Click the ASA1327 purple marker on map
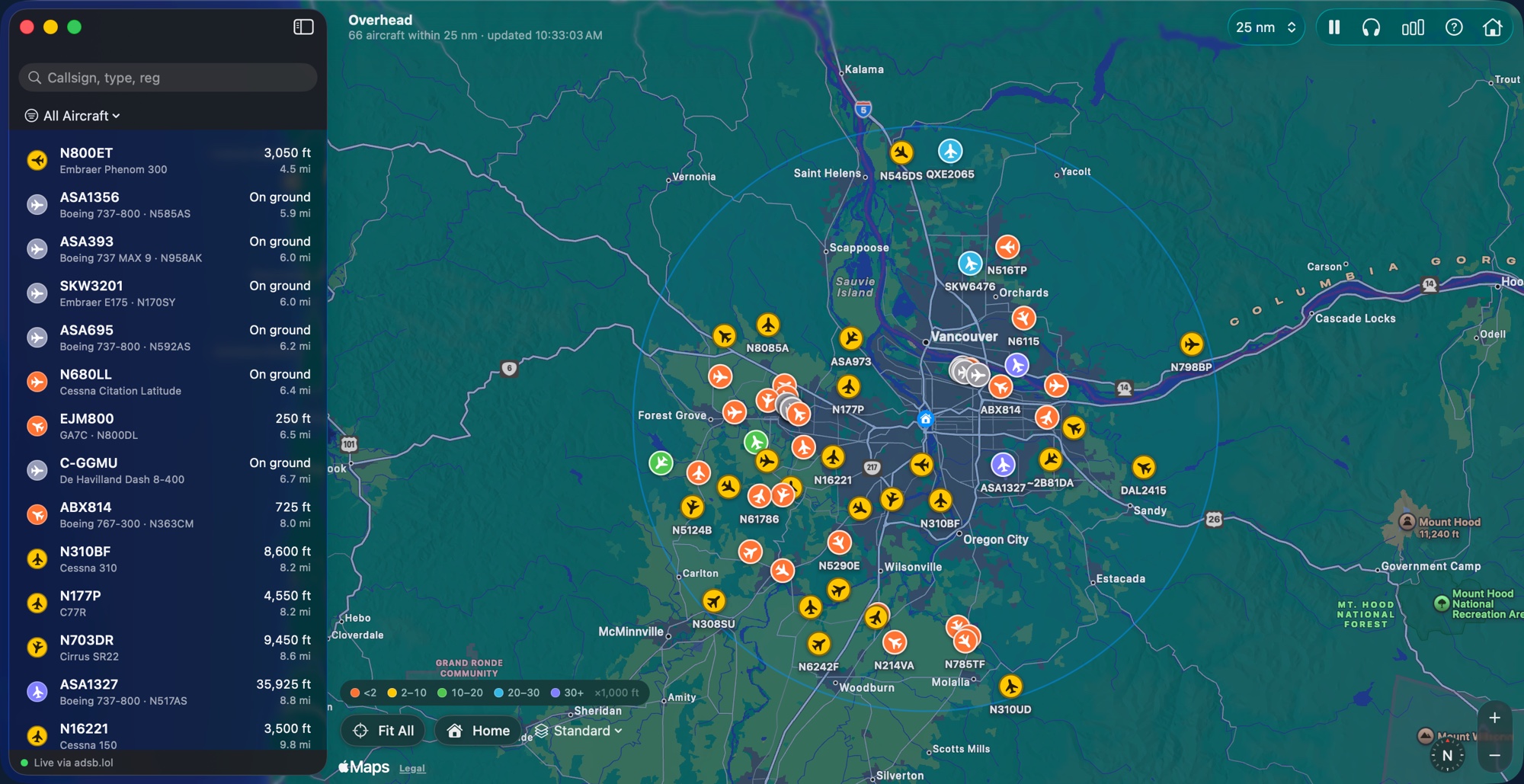 click(x=1003, y=464)
